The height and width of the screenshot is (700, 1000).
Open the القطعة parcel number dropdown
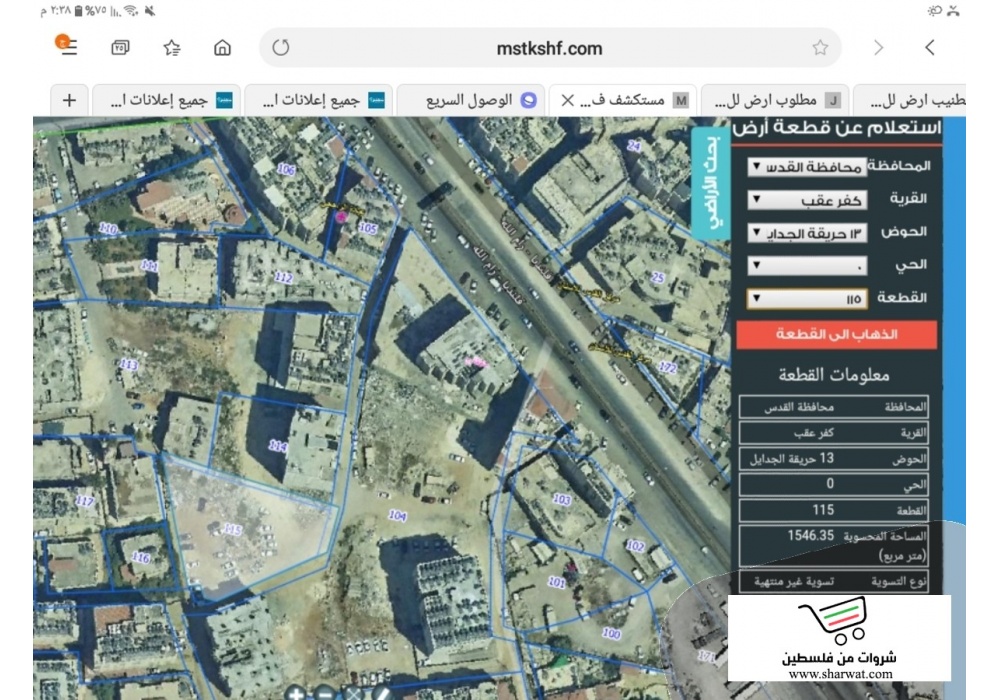click(x=807, y=298)
